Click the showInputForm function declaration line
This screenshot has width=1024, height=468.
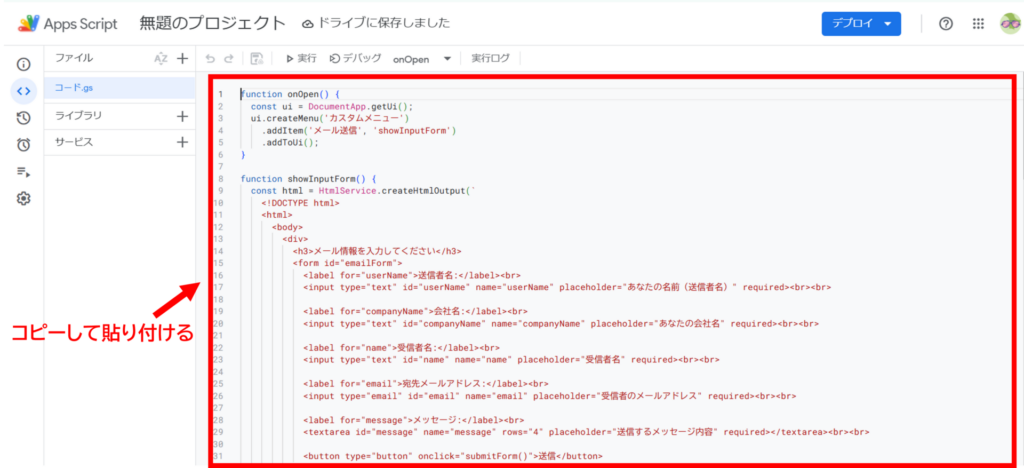(x=309, y=178)
